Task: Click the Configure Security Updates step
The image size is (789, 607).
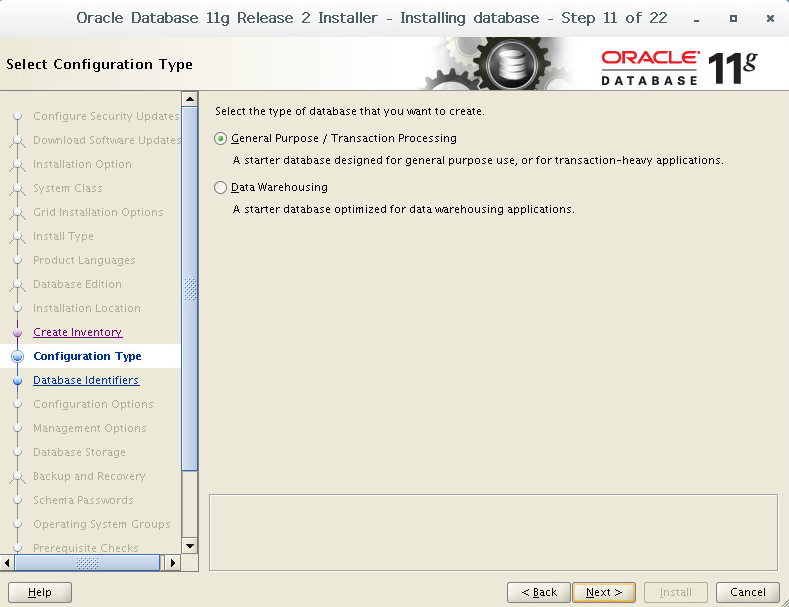Action: [x=106, y=116]
